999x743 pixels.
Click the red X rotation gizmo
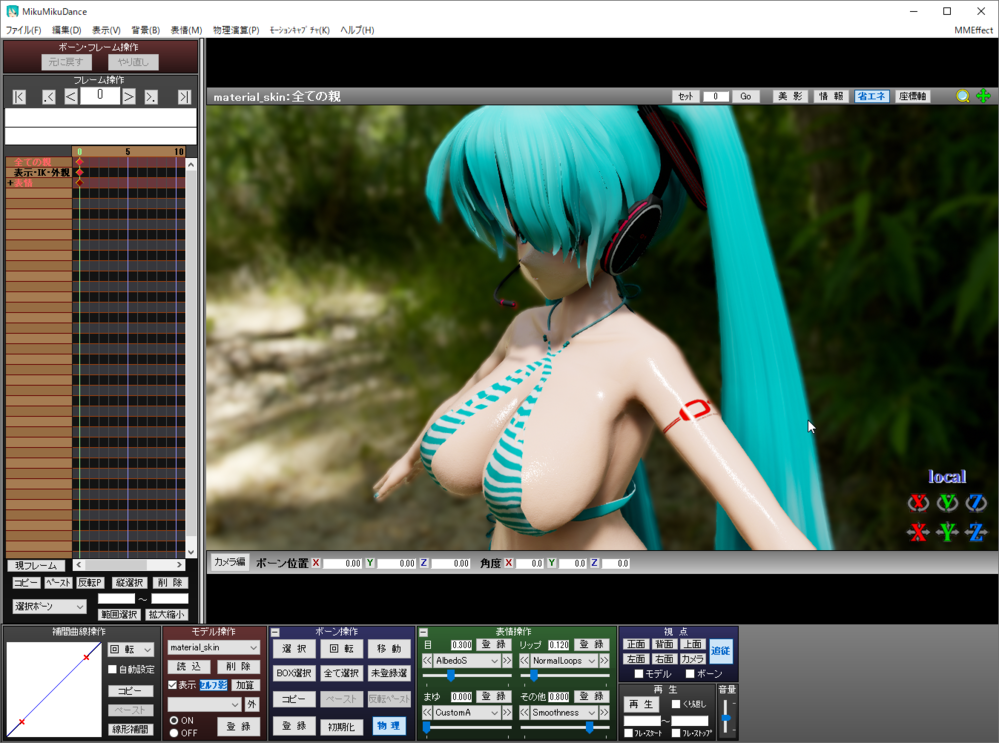coord(918,503)
